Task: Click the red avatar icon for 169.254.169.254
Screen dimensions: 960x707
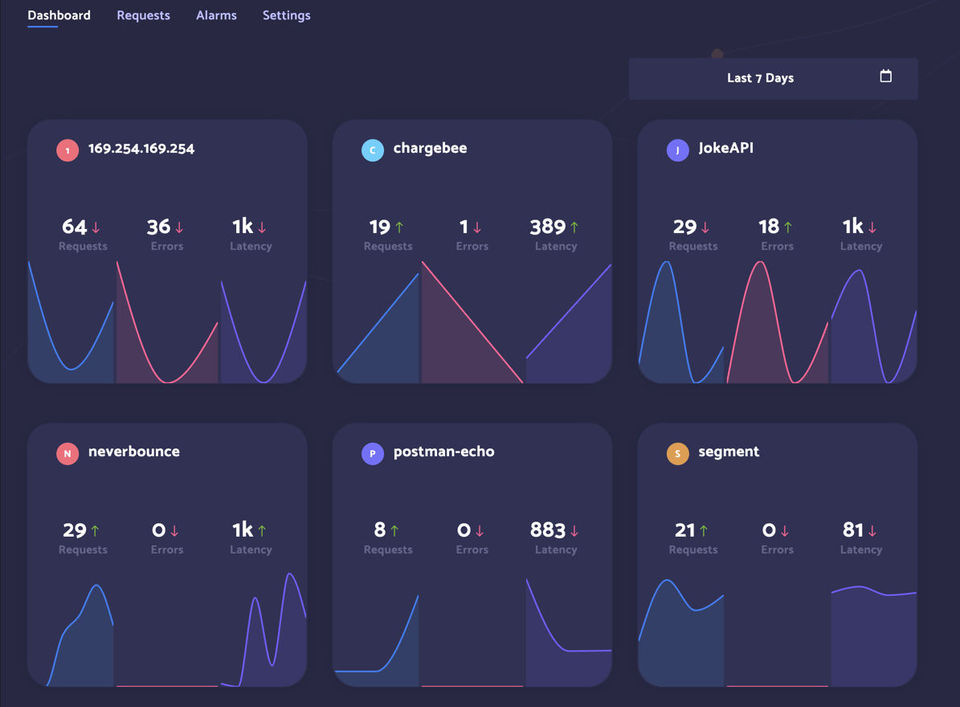Action: tap(67, 150)
